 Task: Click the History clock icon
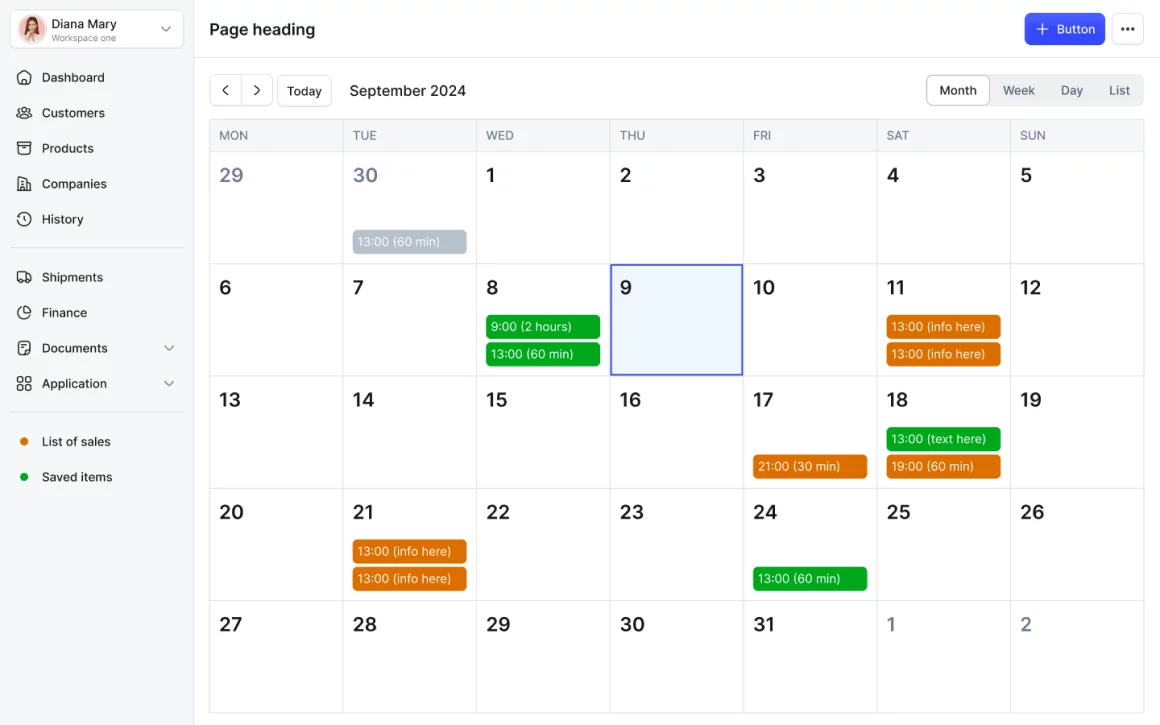(x=25, y=219)
